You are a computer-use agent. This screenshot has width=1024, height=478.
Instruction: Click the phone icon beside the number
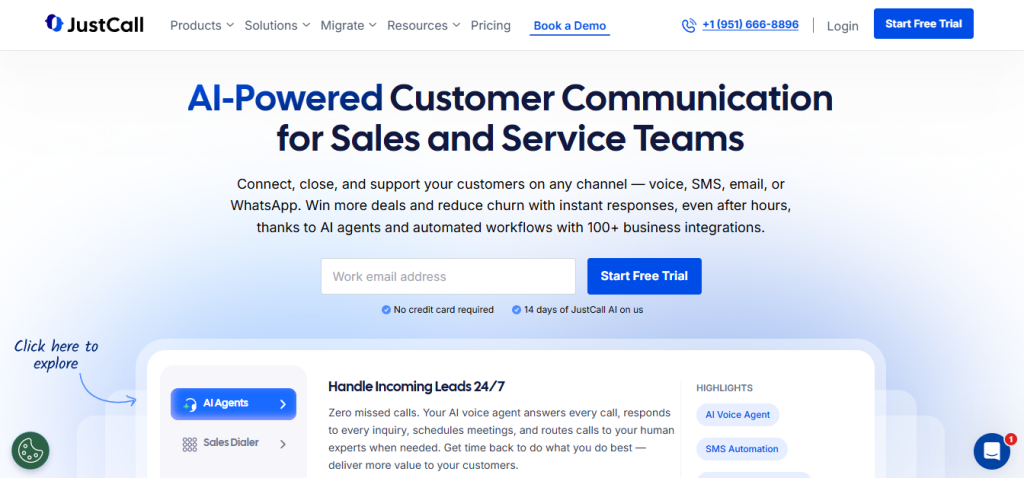(x=688, y=25)
